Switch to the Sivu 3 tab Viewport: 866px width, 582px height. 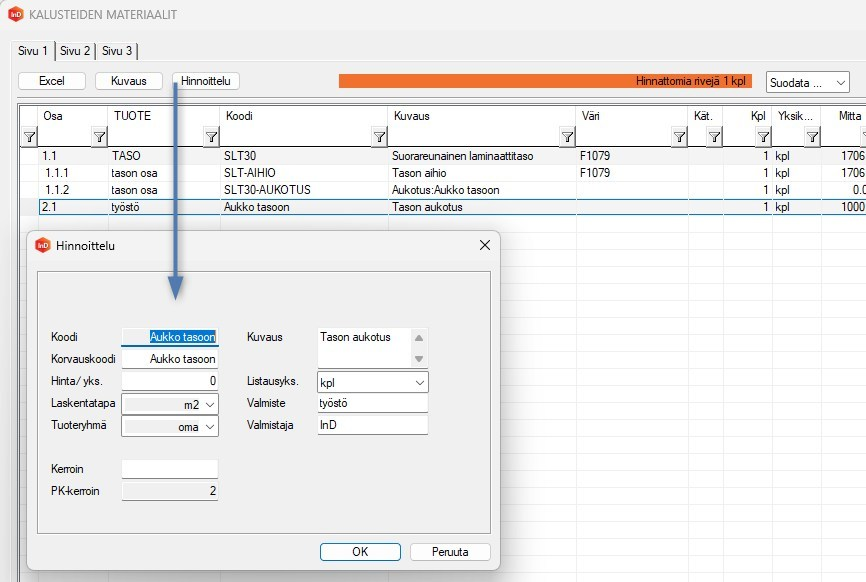[118, 51]
